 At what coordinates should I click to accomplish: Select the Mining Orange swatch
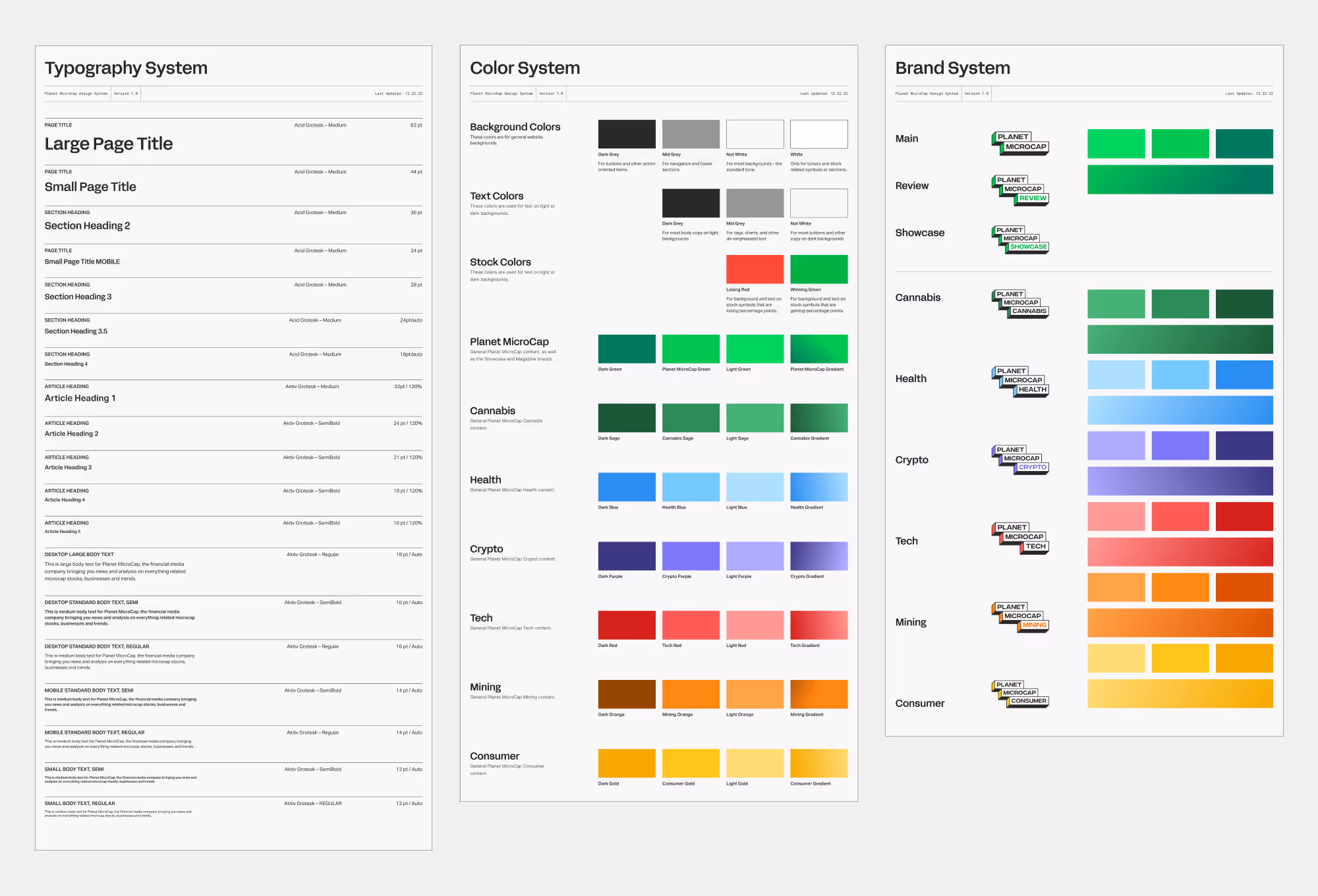tap(691, 694)
